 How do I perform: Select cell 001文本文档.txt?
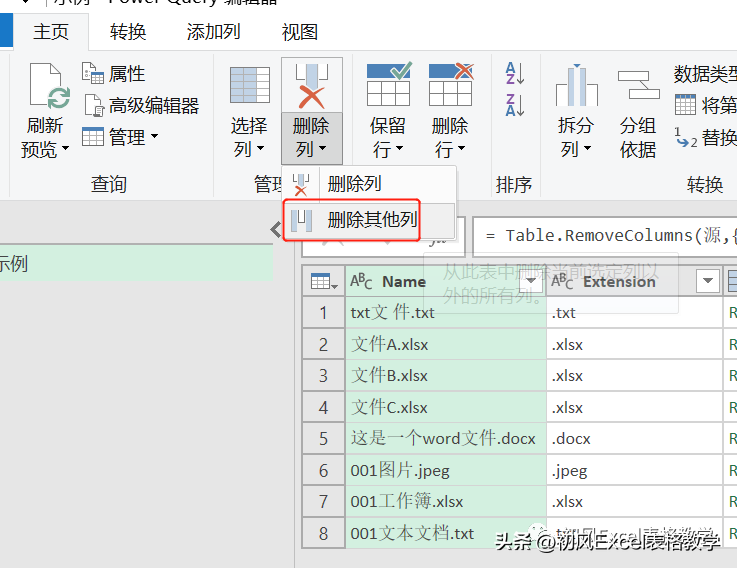click(x=445, y=533)
